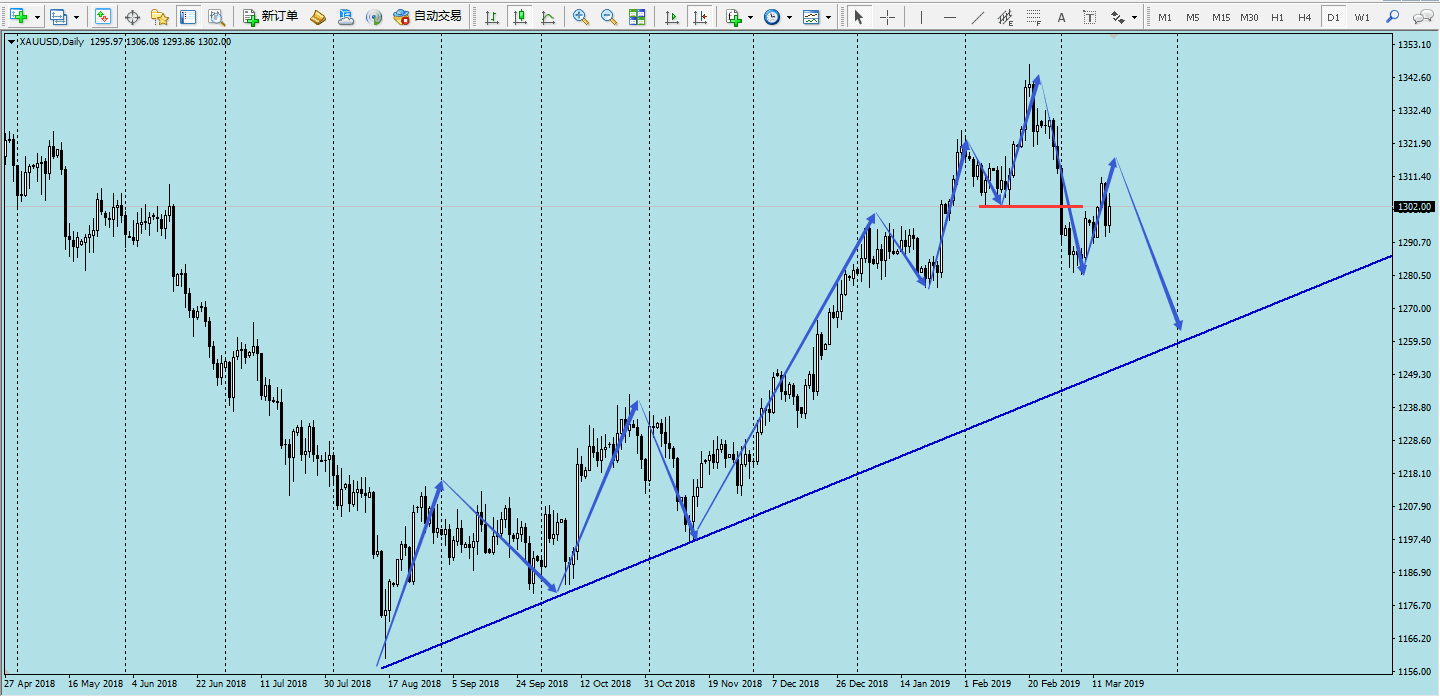Screen dimensions: 1440x696
Task: Select the long blue ascending trendline
Action: point(885,461)
